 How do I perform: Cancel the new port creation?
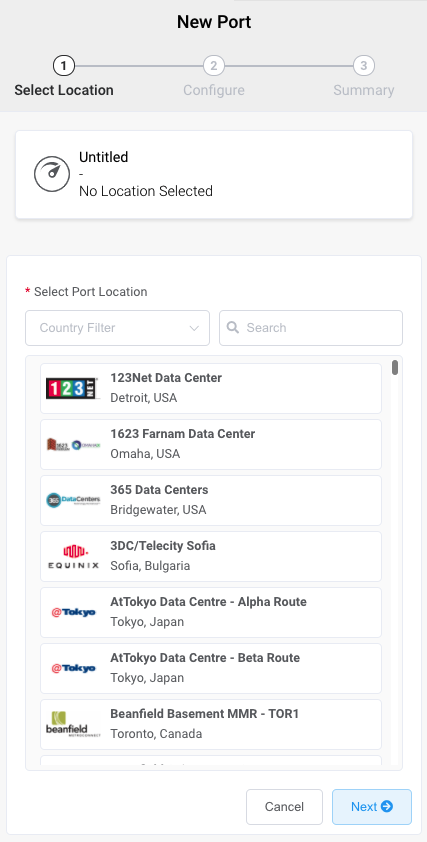[284, 807]
